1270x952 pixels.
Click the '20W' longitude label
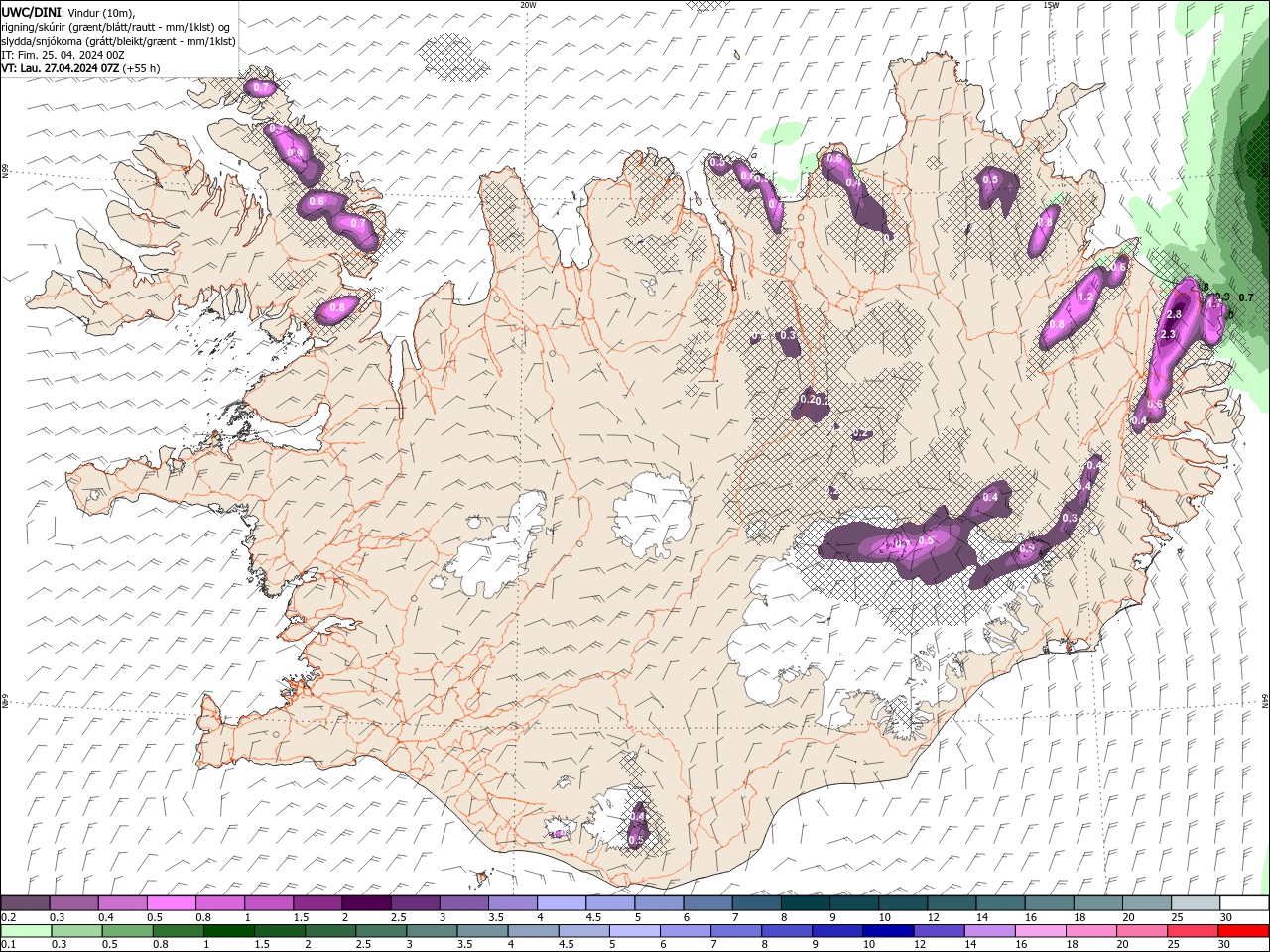click(x=529, y=5)
